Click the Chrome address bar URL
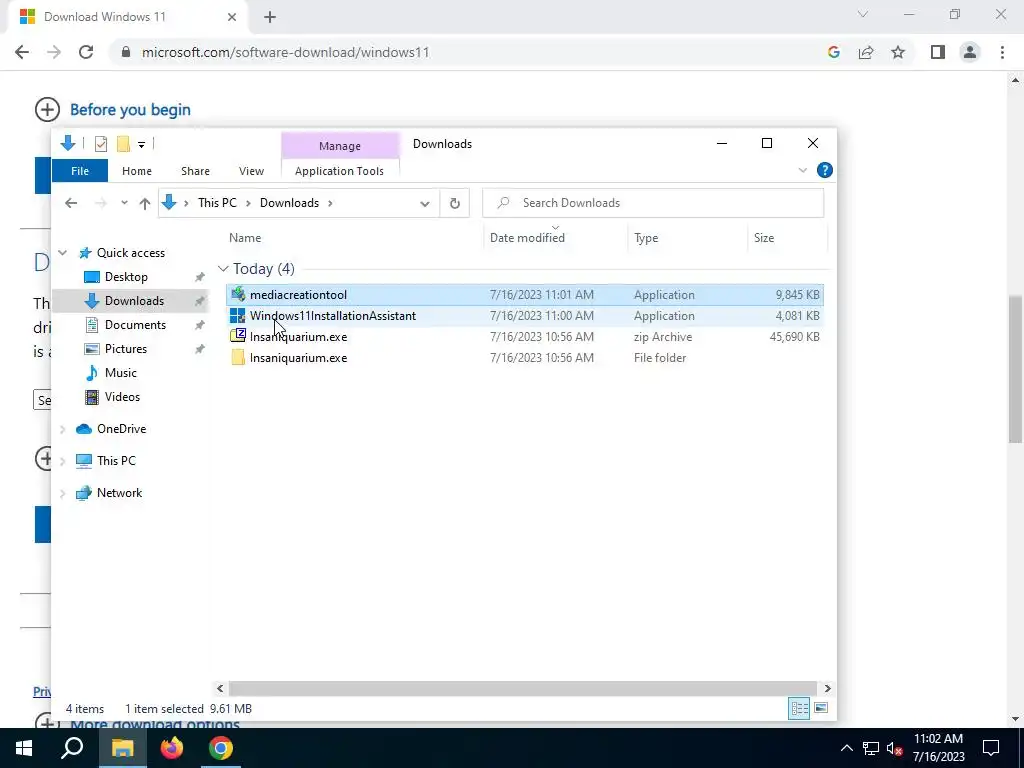This screenshot has height=768, width=1024. pyautogui.click(x=285, y=52)
